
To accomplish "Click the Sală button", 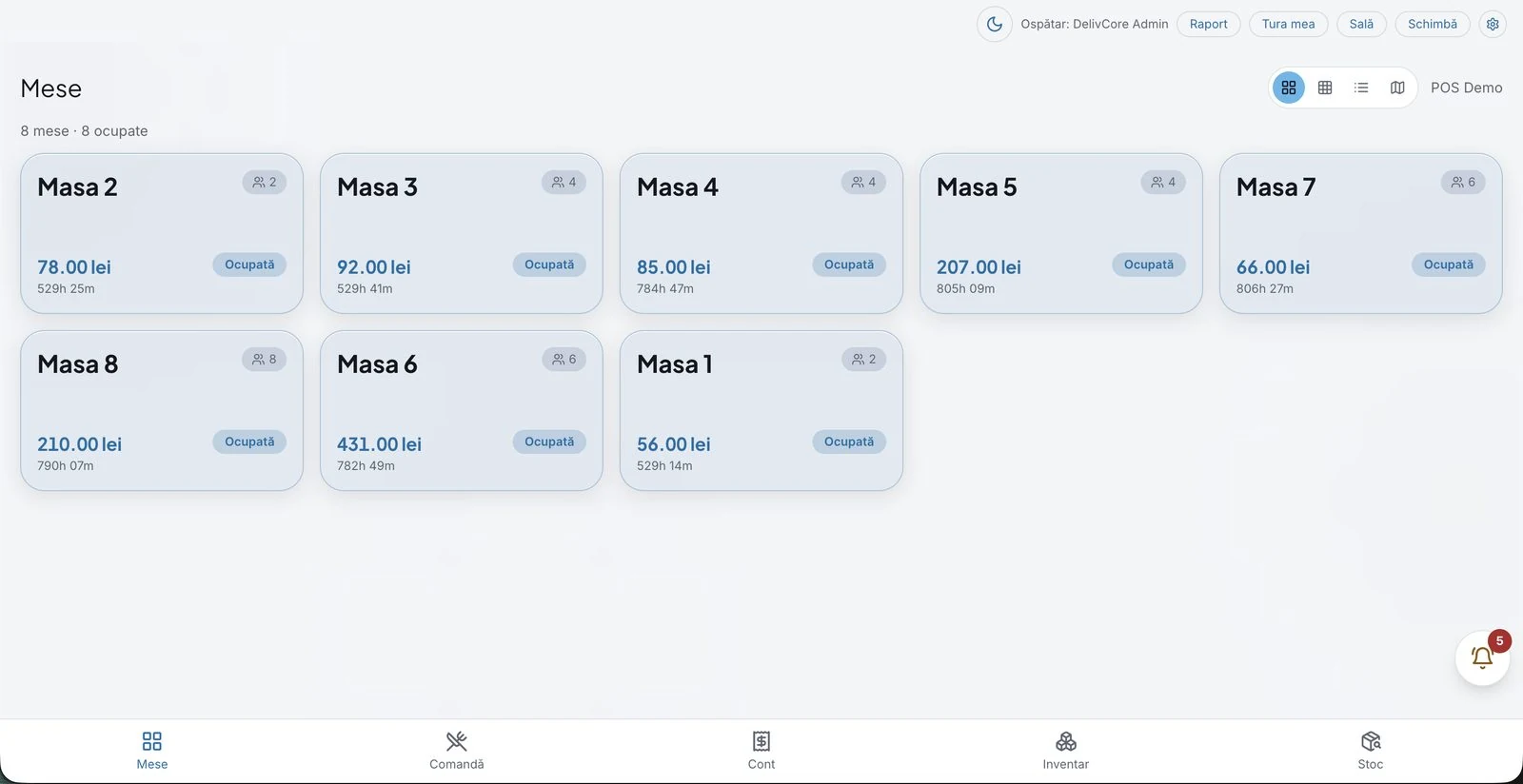I will [1361, 24].
